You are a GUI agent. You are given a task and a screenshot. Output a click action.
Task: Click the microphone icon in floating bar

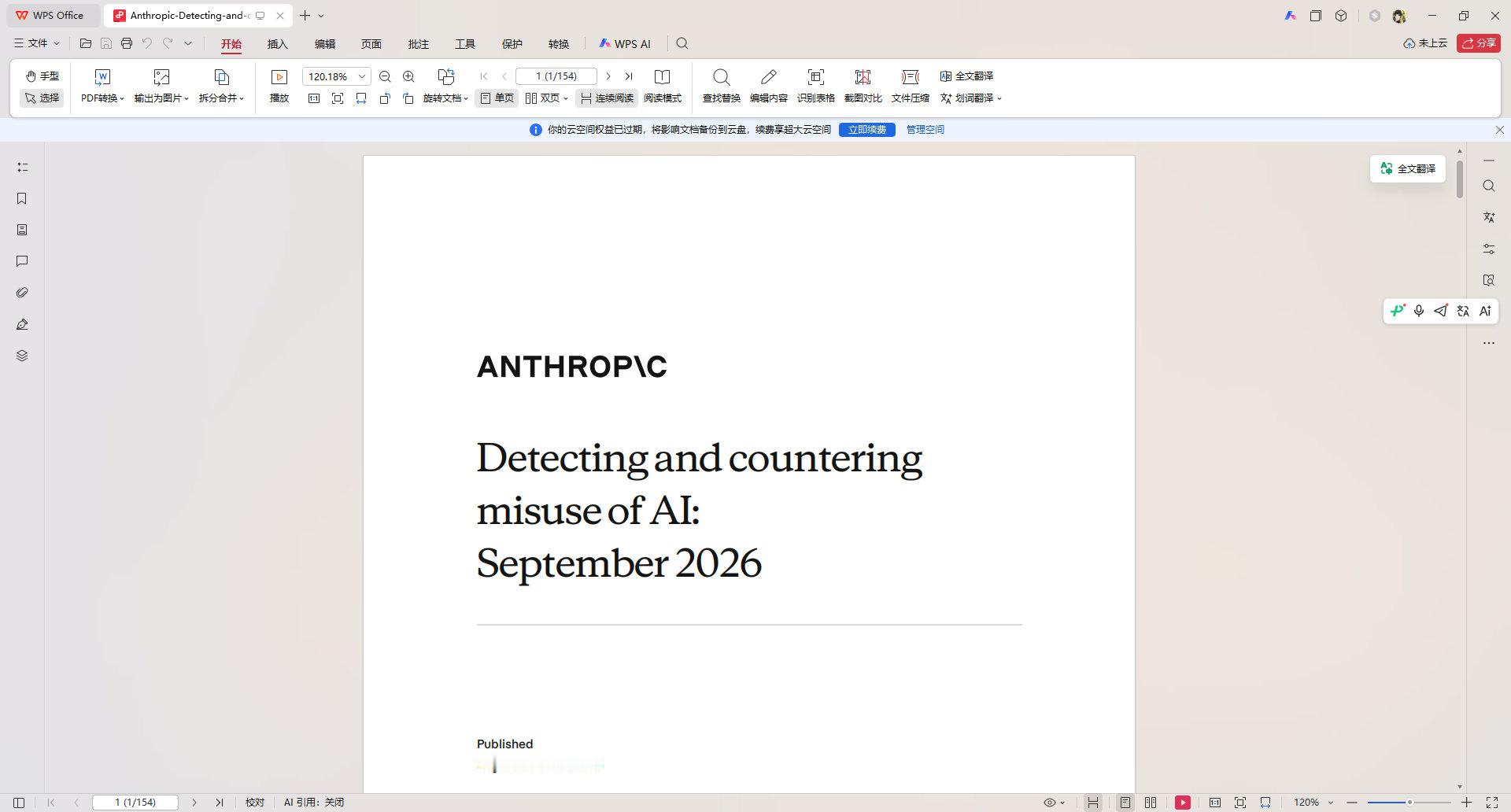[1419, 311]
